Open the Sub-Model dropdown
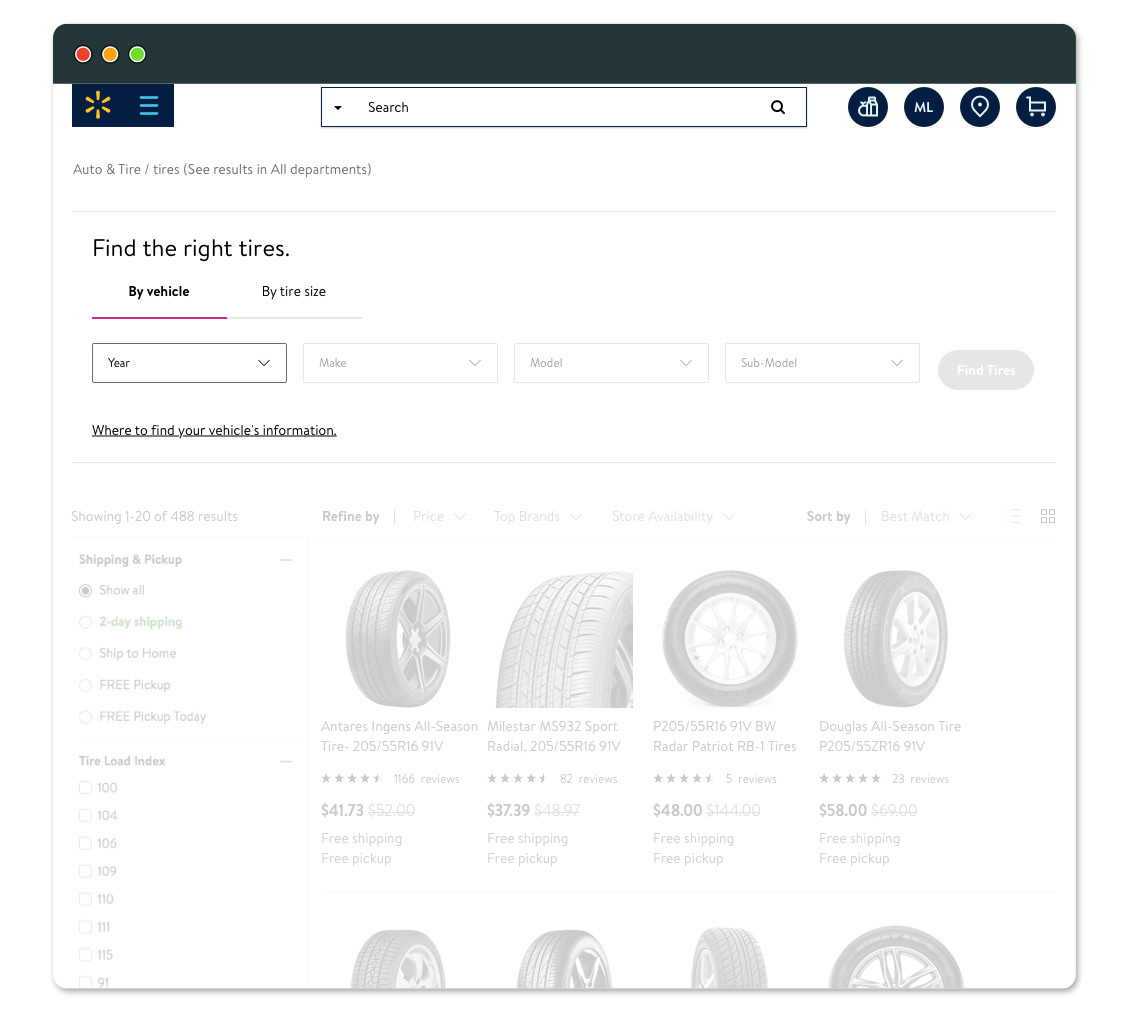Viewport: 1127px width, 1019px height. [822, 363]
